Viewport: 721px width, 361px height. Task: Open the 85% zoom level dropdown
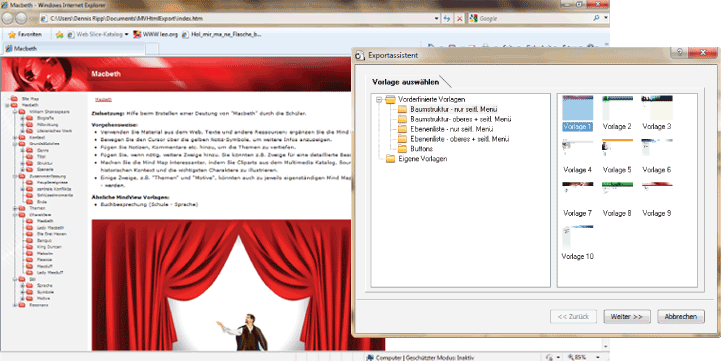(x=597, y=357)
